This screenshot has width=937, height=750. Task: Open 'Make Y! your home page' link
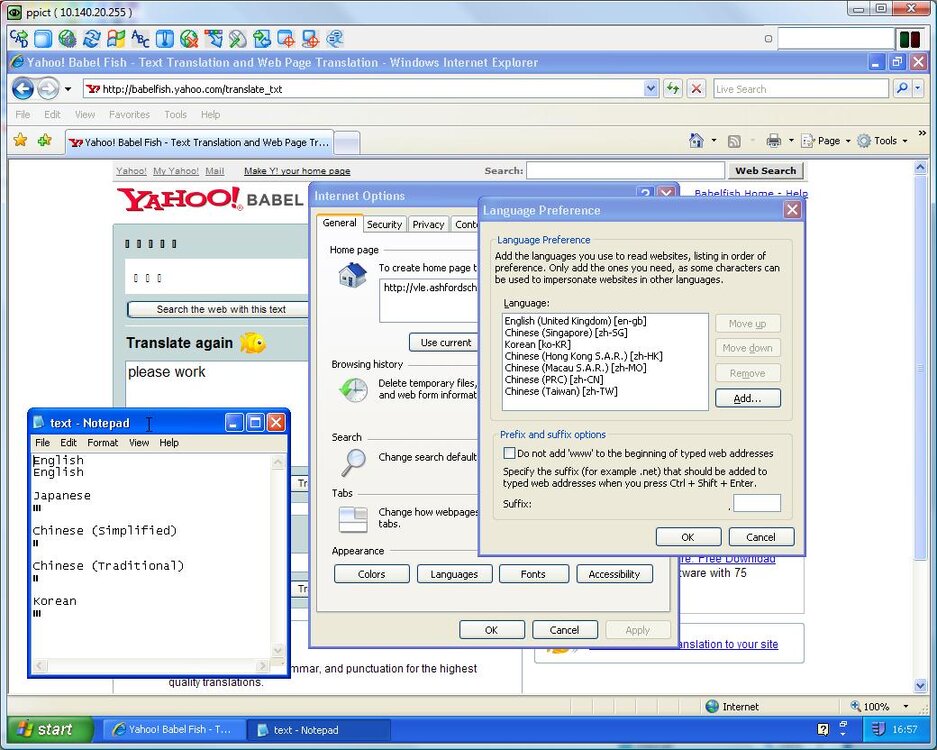click(297, 171)
